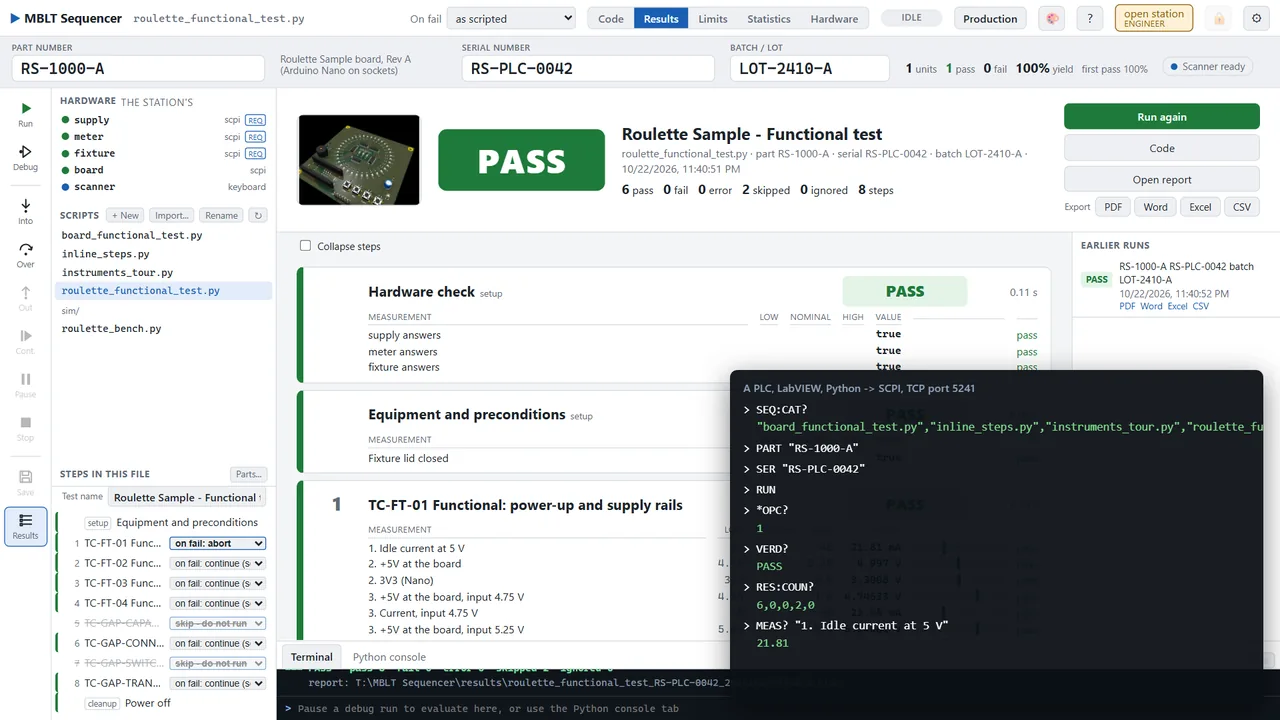This screenshot has width=1280, height=720.
Task: Open the On fail 'as scripted' dropdown
Action: [x=512, y=18]
